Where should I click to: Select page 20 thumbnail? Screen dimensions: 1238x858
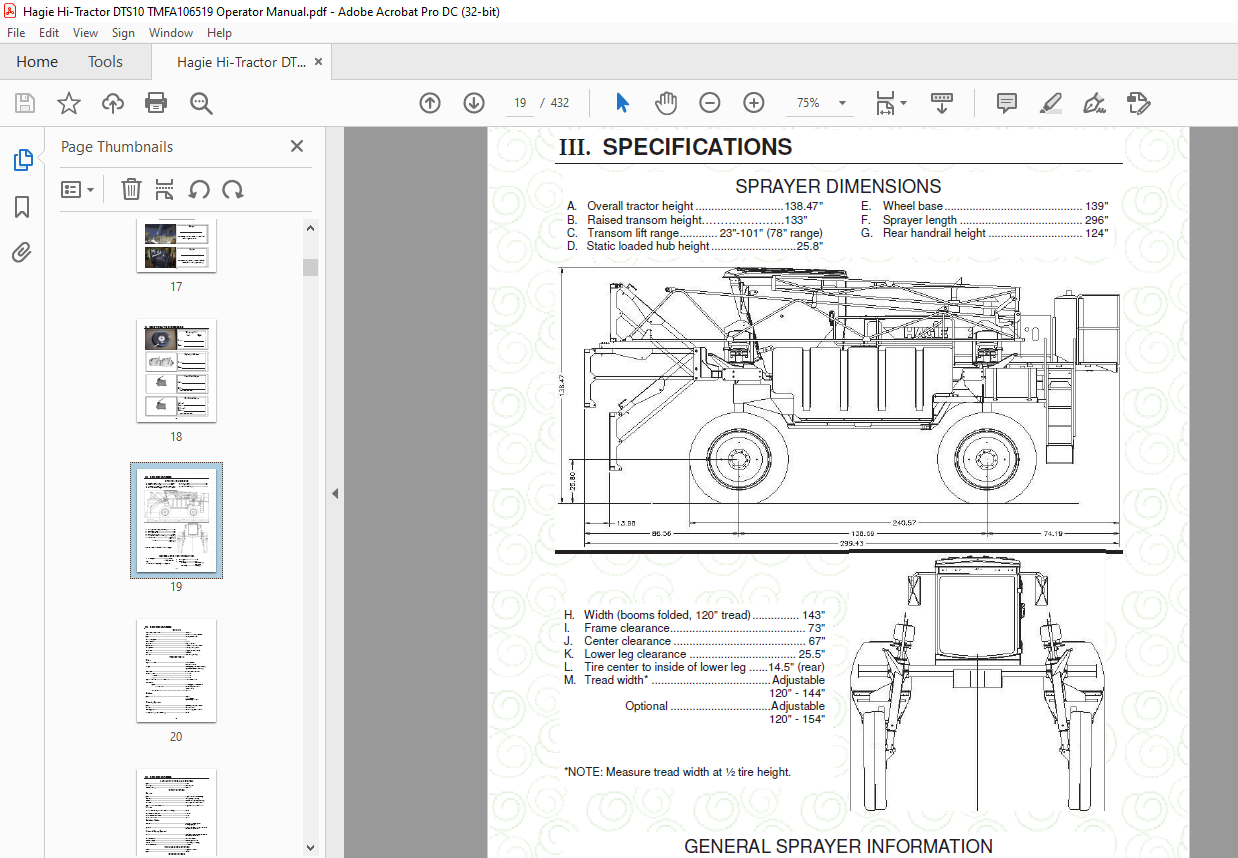176,671
